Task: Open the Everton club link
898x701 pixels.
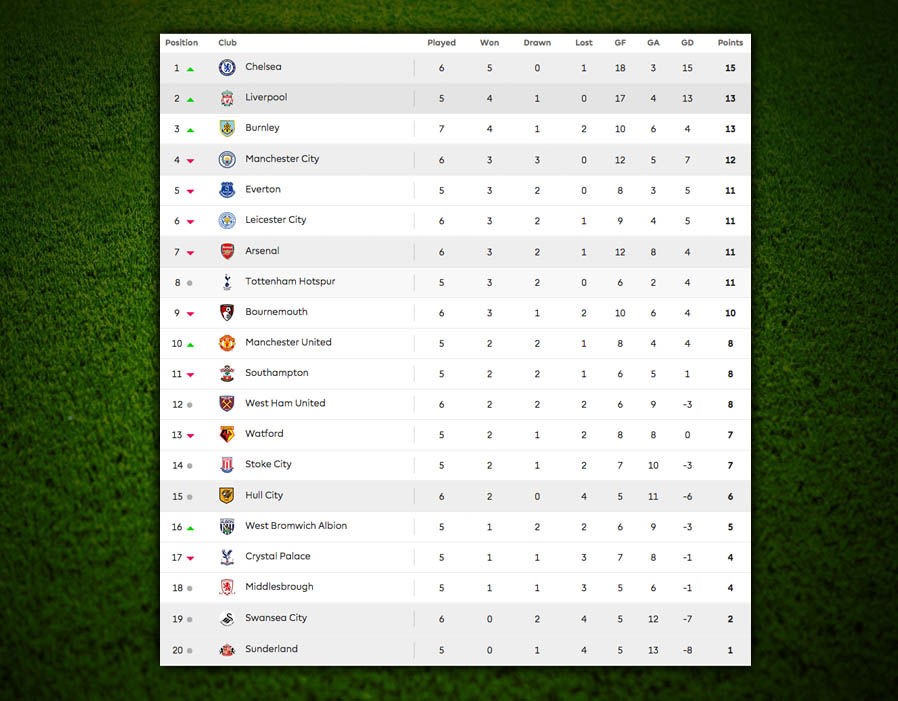Action: pos(263,189)
